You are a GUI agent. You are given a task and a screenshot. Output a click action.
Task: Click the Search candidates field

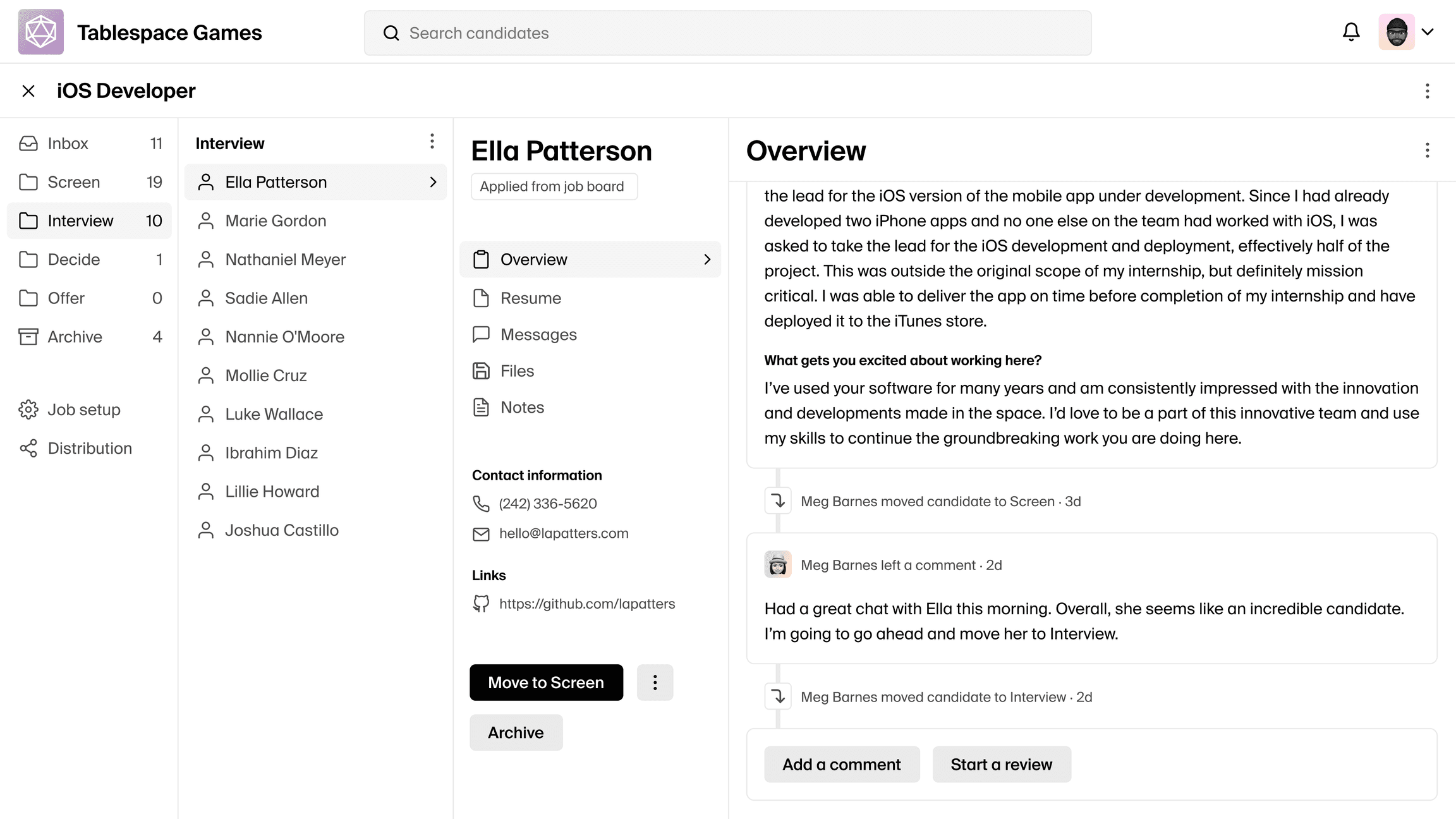pos(727,33)
